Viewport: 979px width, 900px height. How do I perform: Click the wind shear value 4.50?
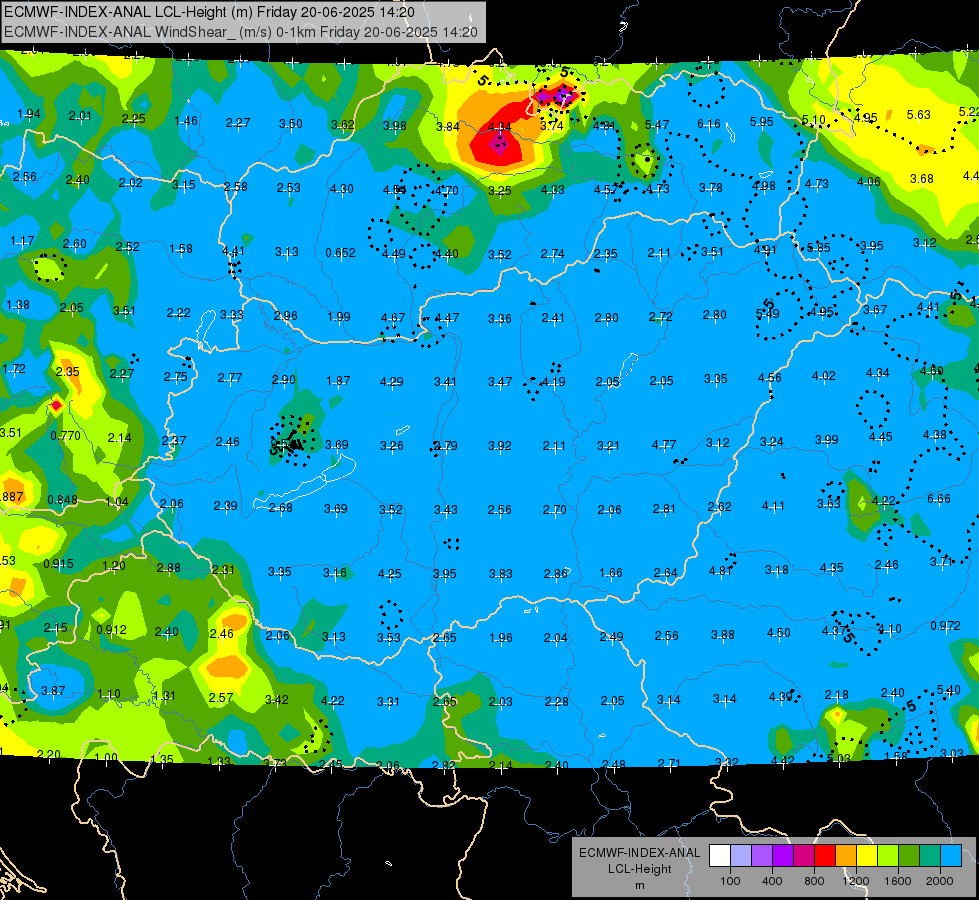tap(779, 633)
